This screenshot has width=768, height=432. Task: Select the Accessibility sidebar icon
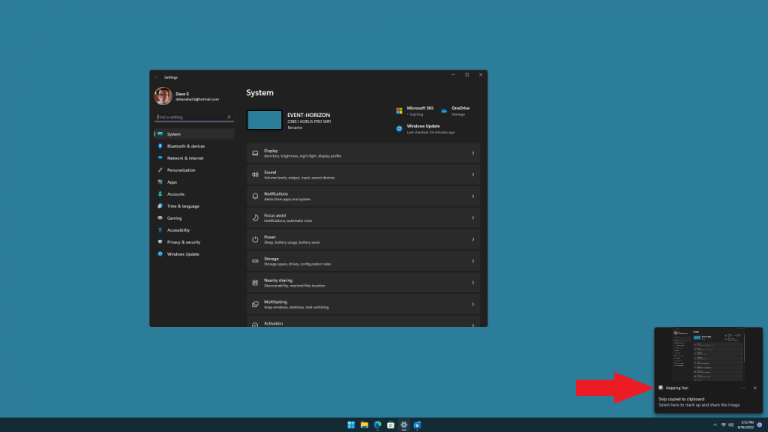160,230
